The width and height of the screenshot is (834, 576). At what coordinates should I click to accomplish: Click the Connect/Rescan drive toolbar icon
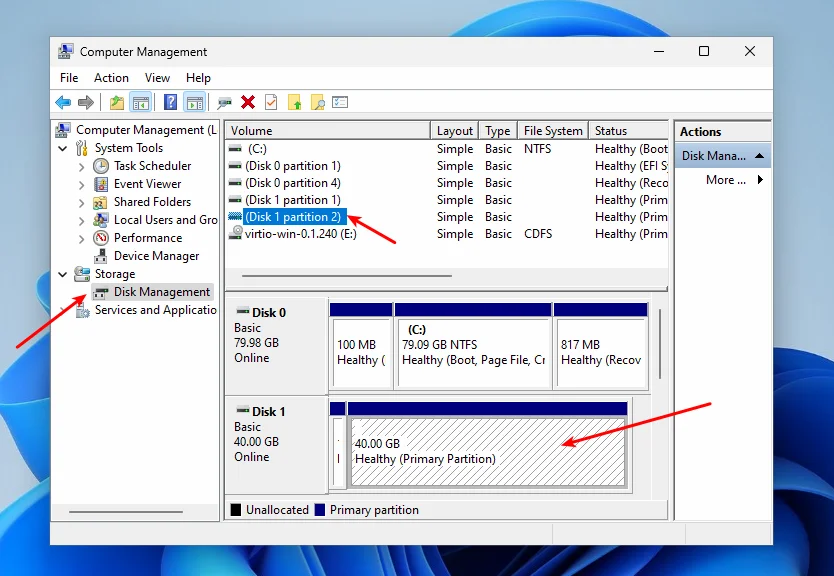[224, 102]
